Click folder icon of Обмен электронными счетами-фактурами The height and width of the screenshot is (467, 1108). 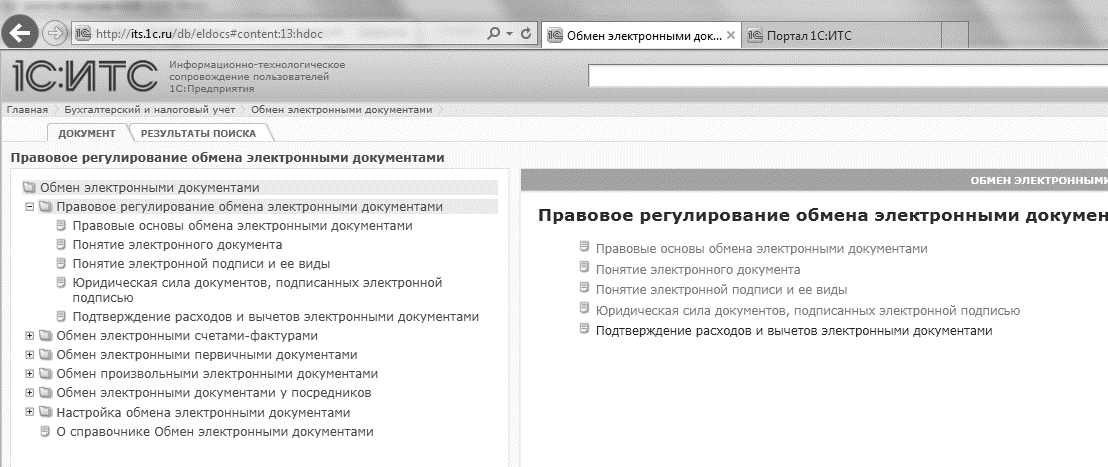click(x=45, y=336)
